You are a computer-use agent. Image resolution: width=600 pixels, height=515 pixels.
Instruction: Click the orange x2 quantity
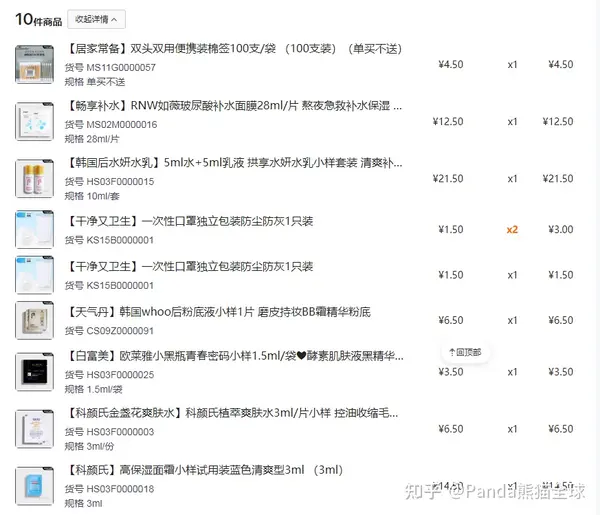[512, 230]
